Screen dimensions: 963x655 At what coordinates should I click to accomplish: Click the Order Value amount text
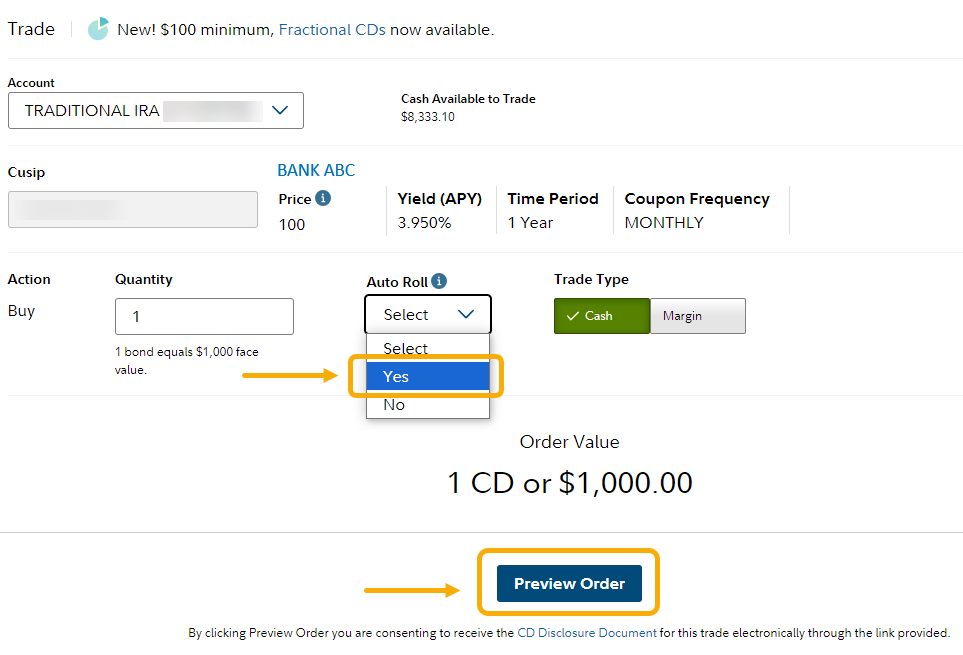tap(569, 483)
